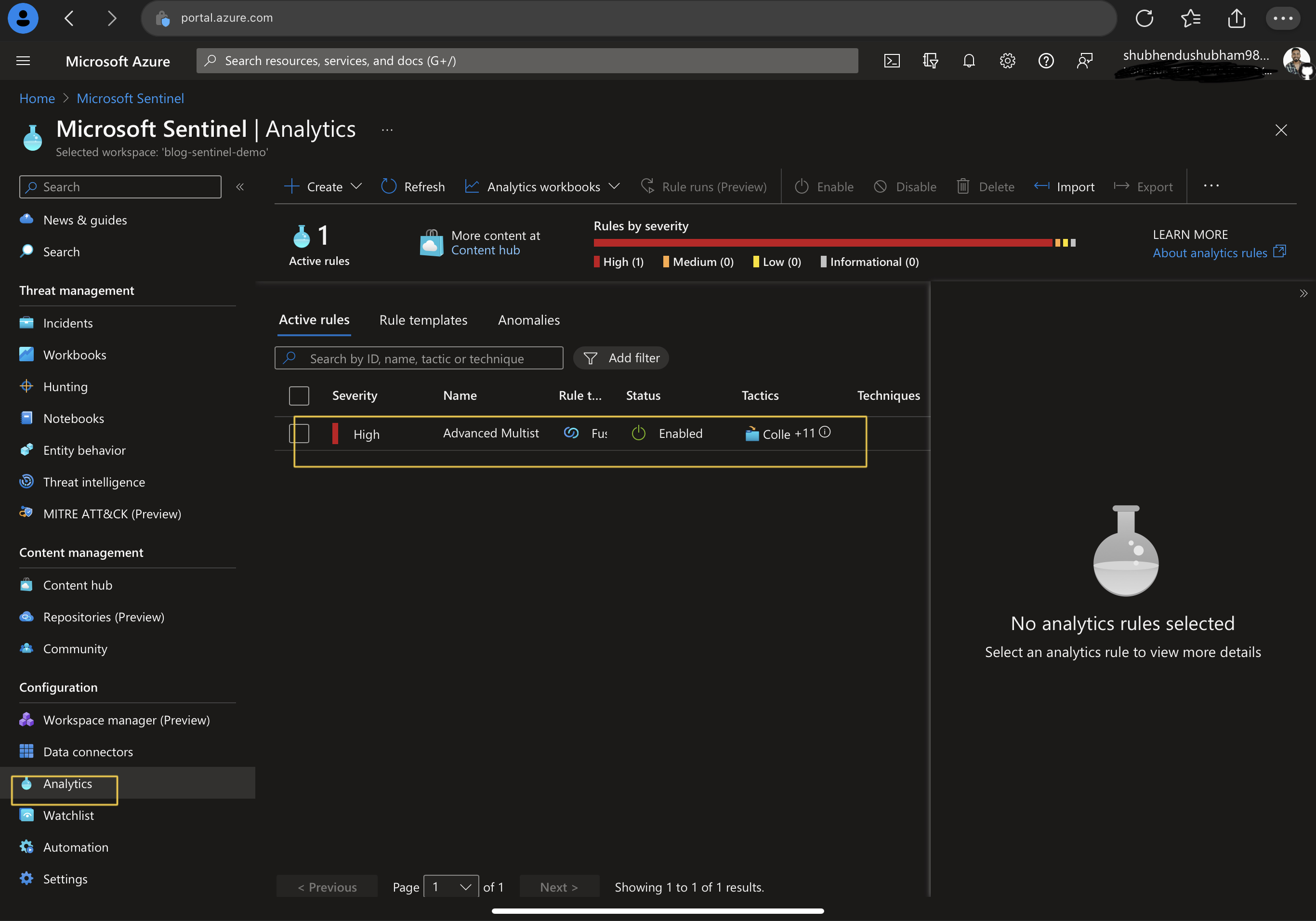
Task: Click the Next page button
Action: [x=559, y=887]
